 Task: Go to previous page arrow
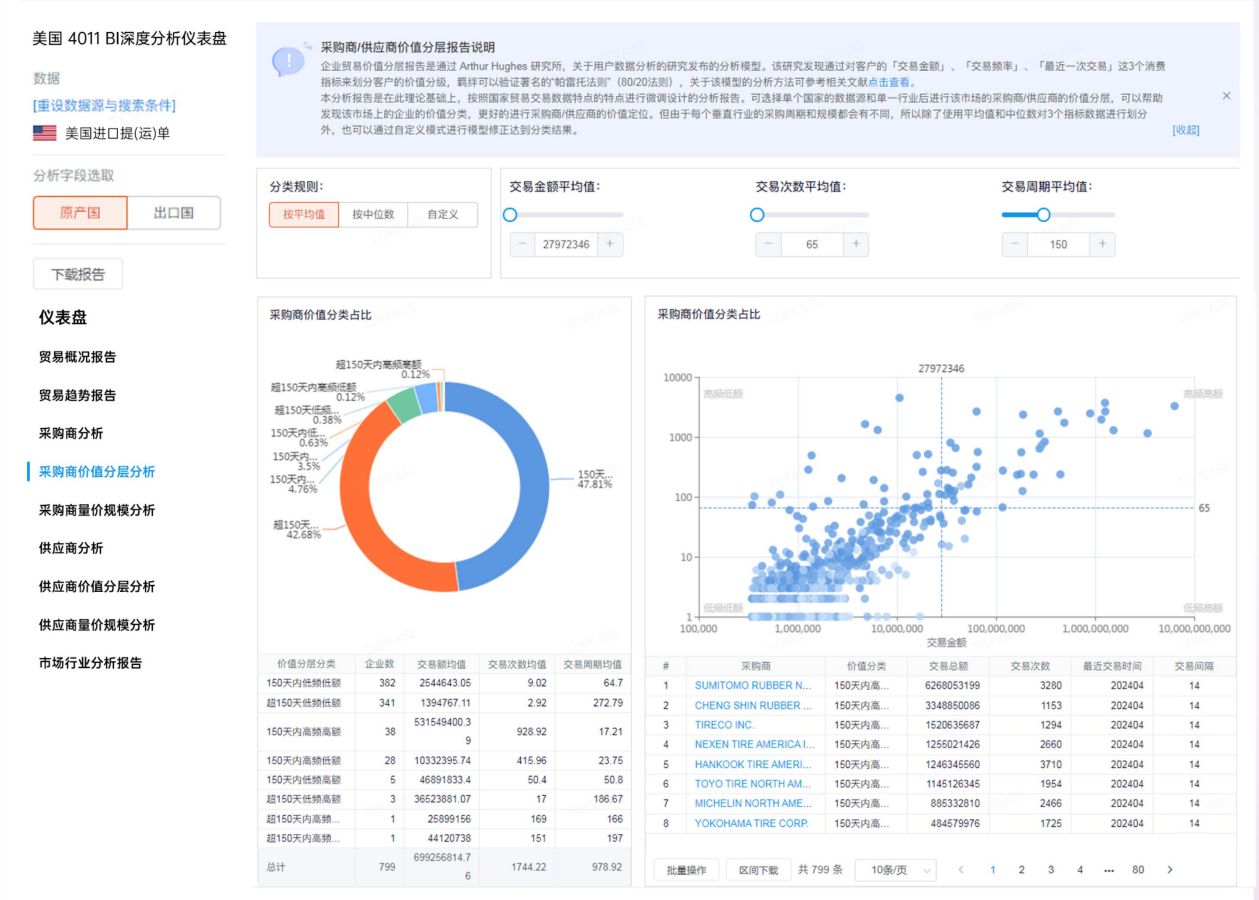tap(961, 870)
